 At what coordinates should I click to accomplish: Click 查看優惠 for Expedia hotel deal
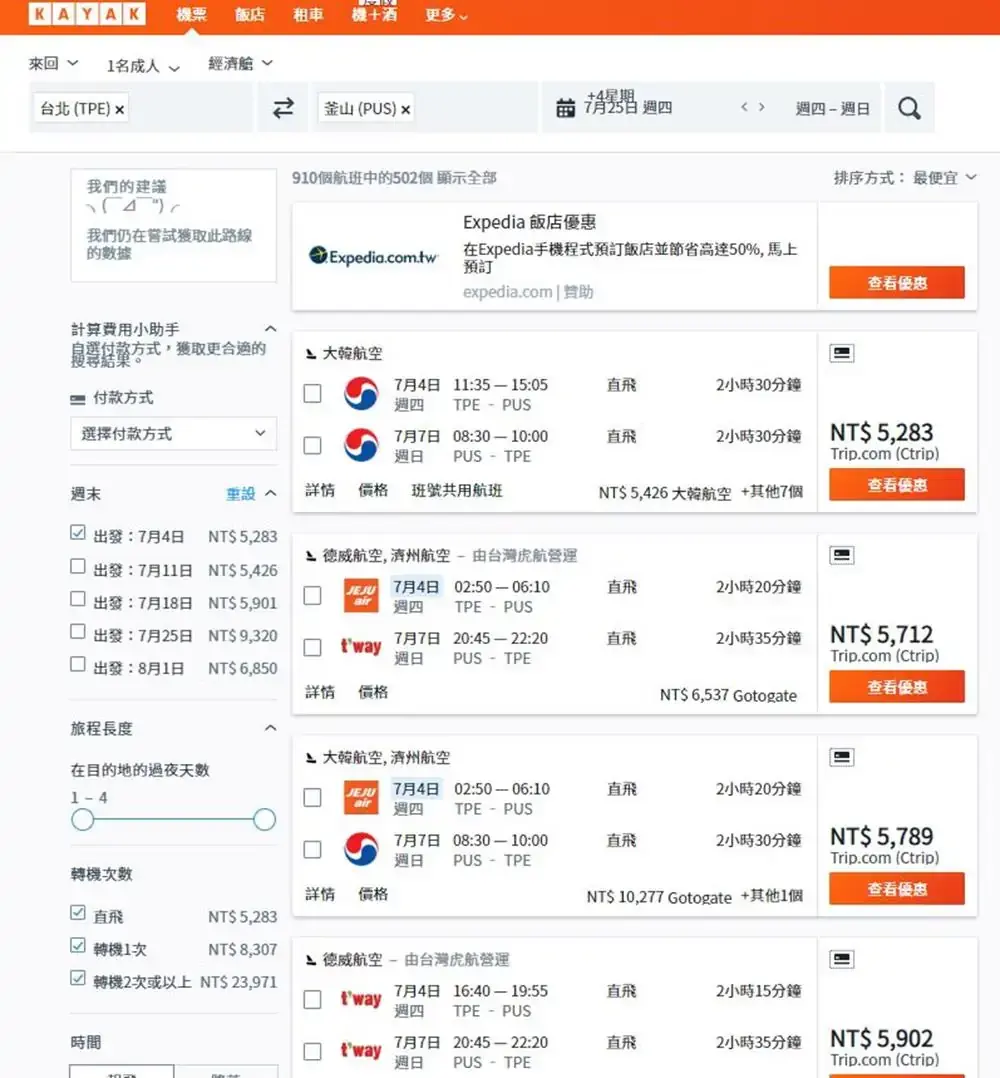coord(897,283)
